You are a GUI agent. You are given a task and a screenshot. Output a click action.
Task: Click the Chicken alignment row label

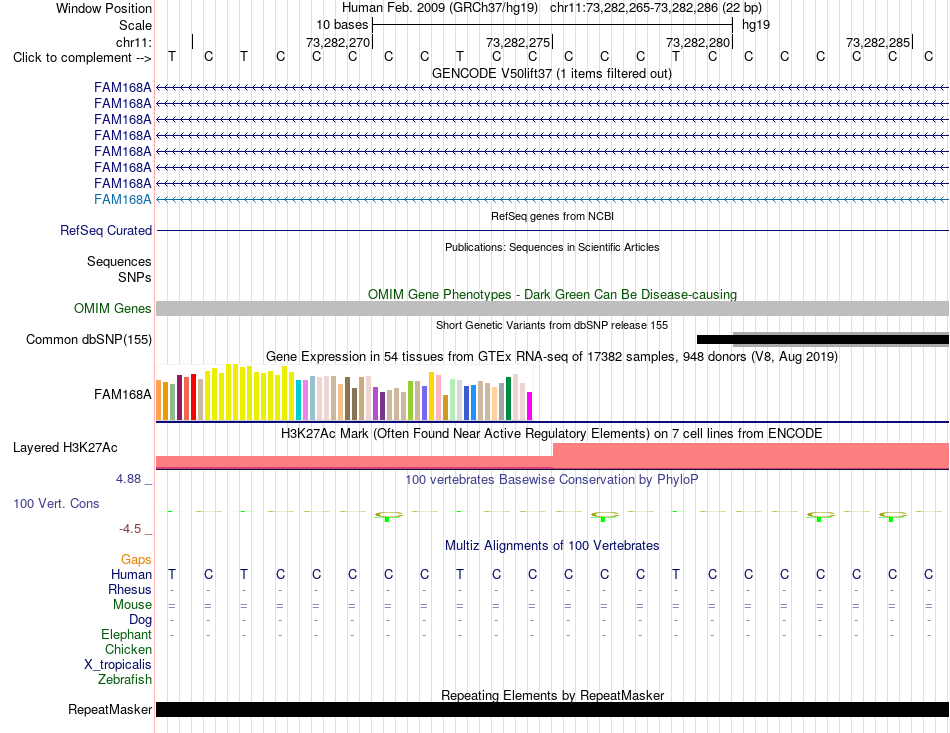coord(128,649)
